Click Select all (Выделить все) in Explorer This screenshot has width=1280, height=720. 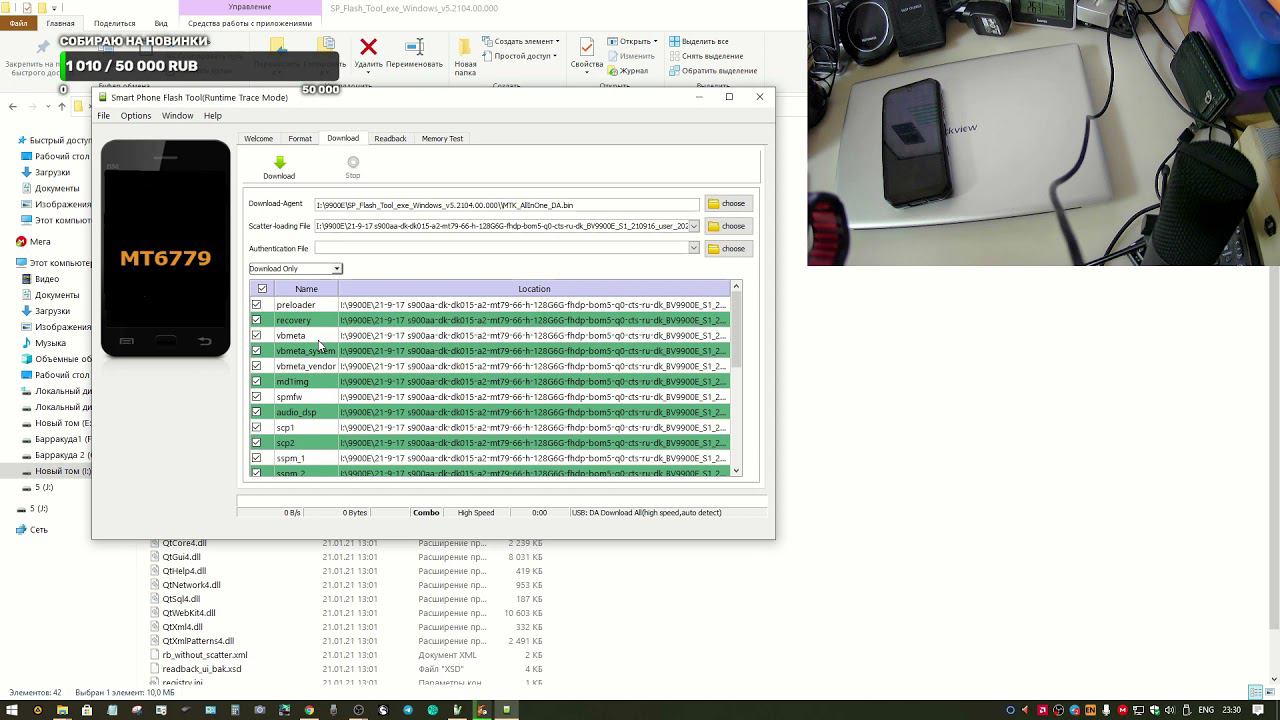coord(698,42)
